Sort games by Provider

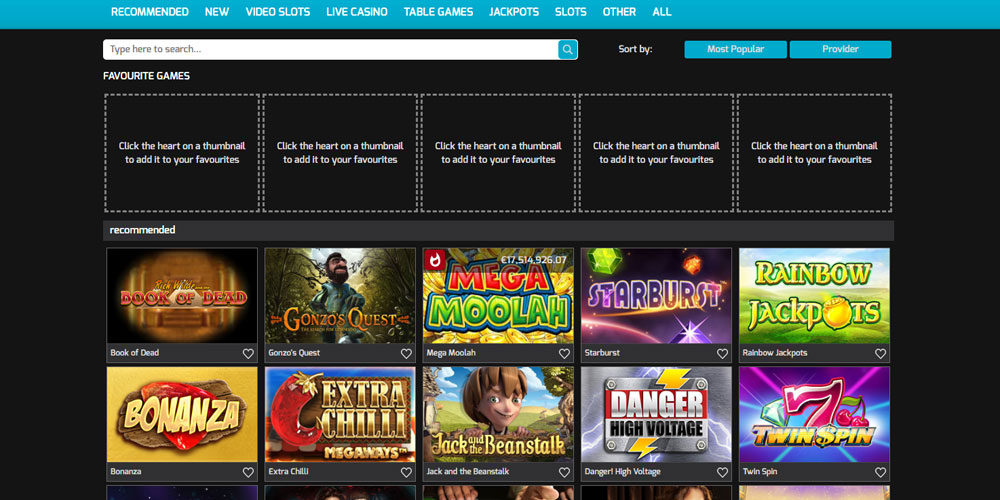coord(840,49)
